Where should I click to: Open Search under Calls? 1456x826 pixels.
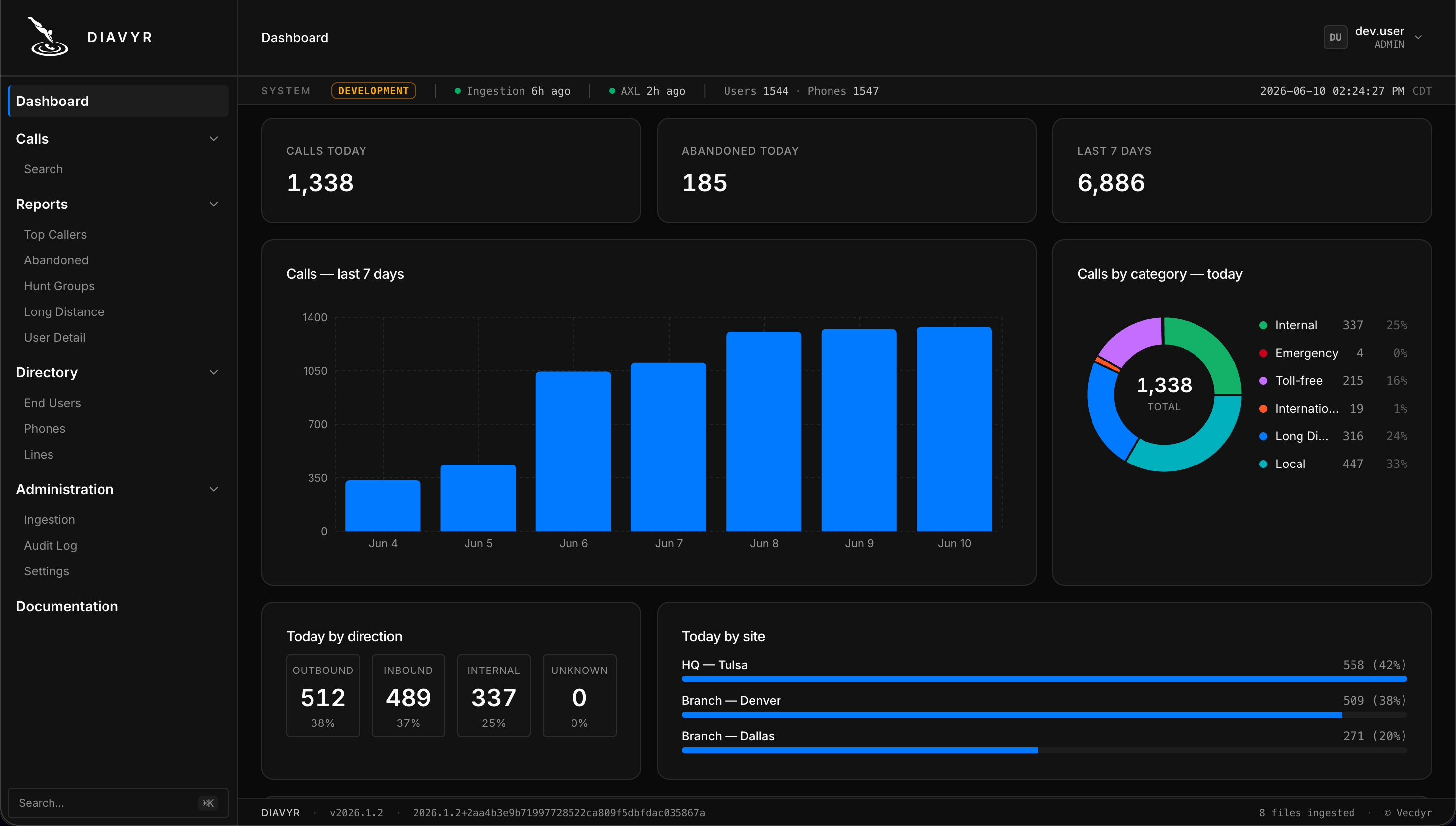click(43, 169)
